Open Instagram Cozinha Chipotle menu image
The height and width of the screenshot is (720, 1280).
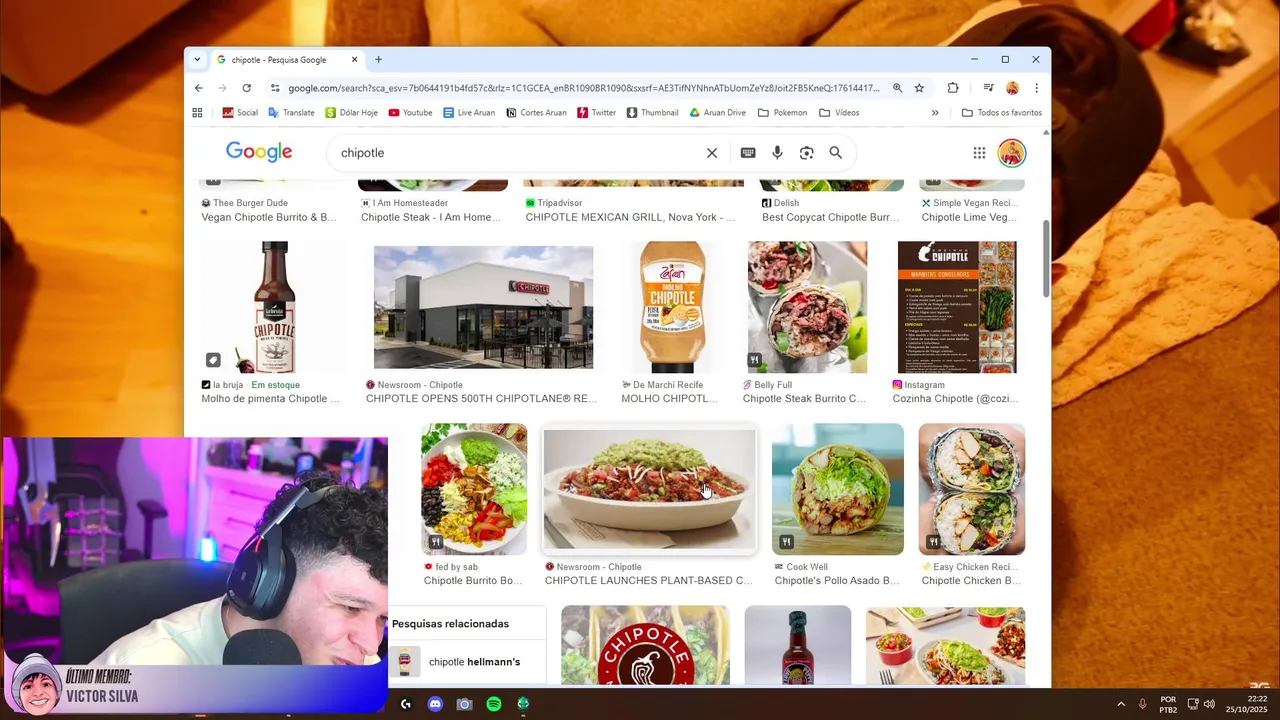coord(957,307)
